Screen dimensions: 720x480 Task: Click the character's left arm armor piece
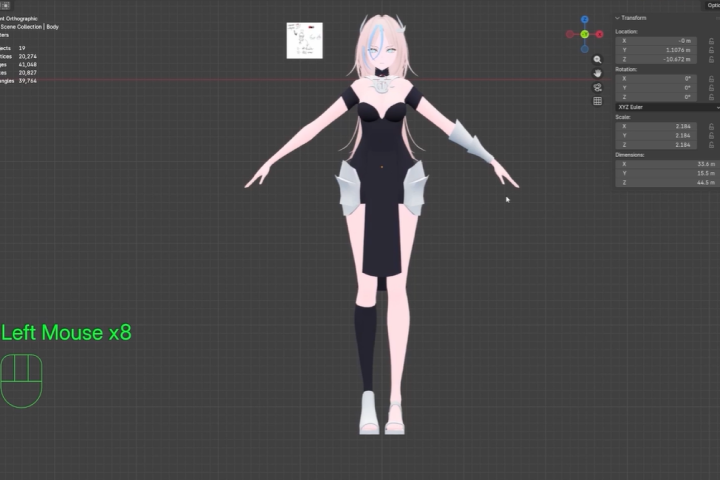pyautogui.click(x=470, y=141)
